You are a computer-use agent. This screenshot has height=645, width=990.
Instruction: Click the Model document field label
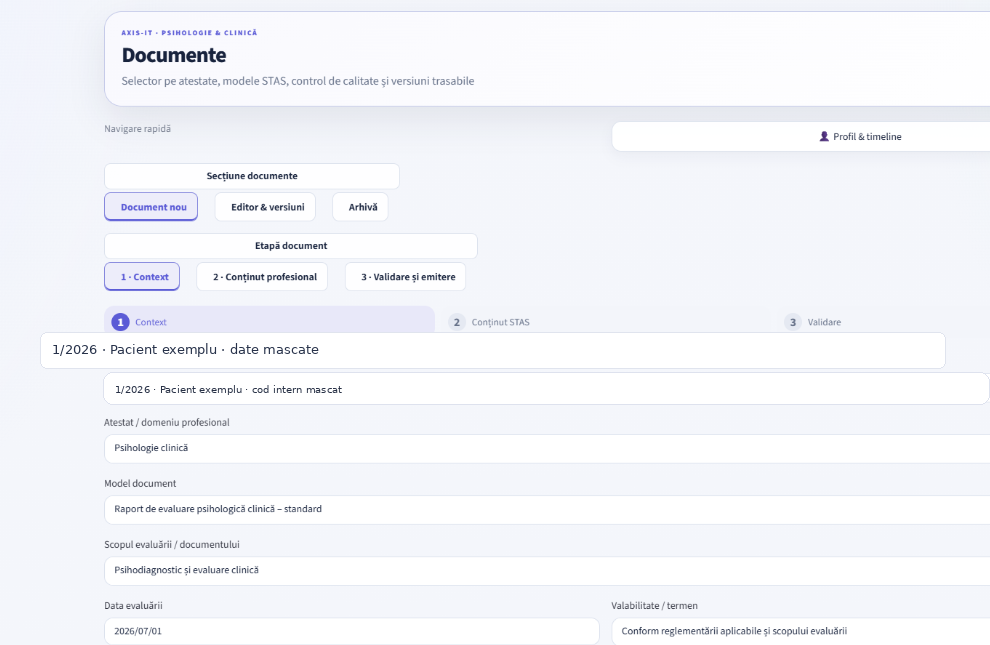(140, 483)
